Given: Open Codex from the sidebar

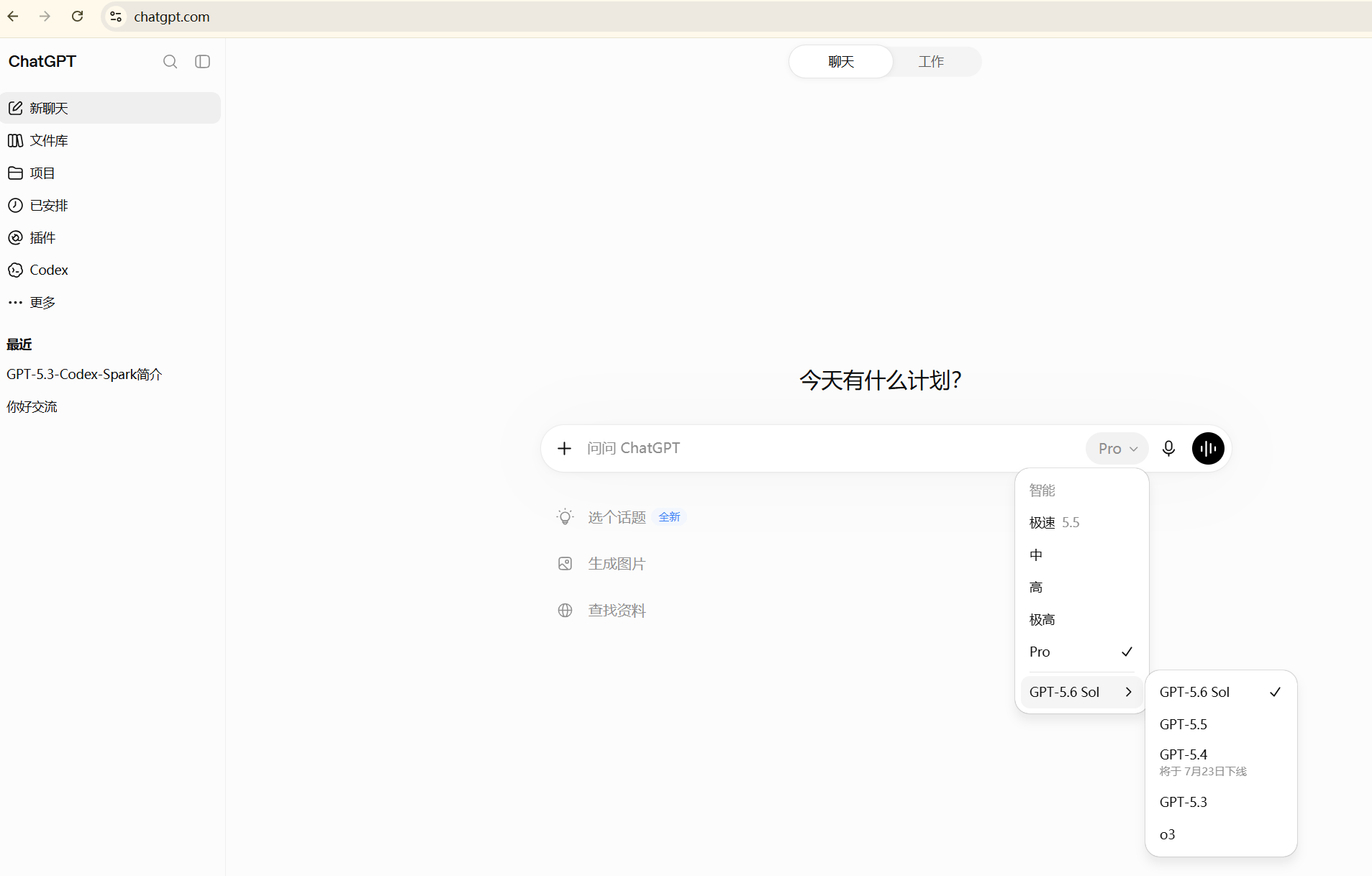Looking at the screenshot, I should (111, 270).
